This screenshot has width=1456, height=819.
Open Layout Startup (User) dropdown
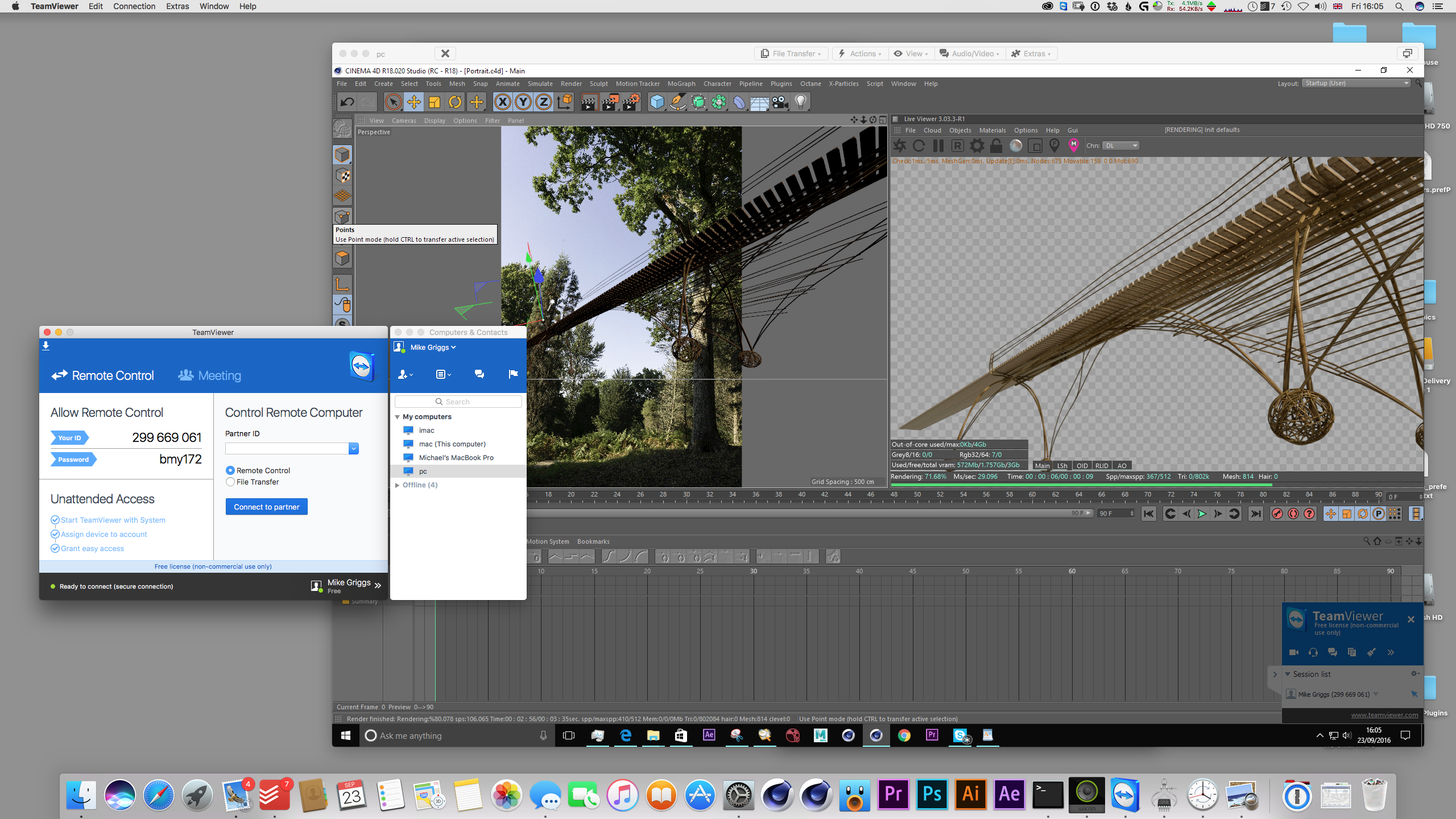(1357, 83)
